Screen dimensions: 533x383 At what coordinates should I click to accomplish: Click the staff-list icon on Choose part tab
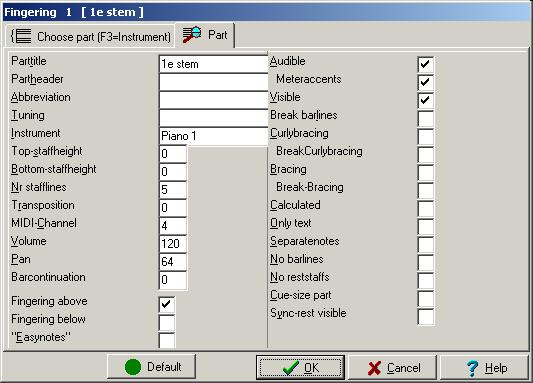[x=22, y=36]
